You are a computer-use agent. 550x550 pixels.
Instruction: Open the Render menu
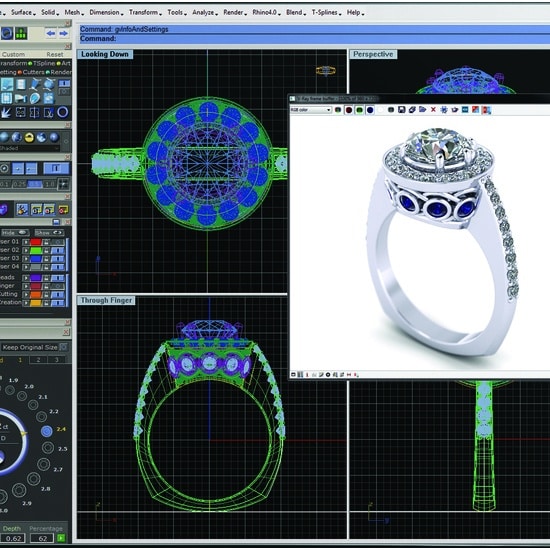(x=235, y=13)
